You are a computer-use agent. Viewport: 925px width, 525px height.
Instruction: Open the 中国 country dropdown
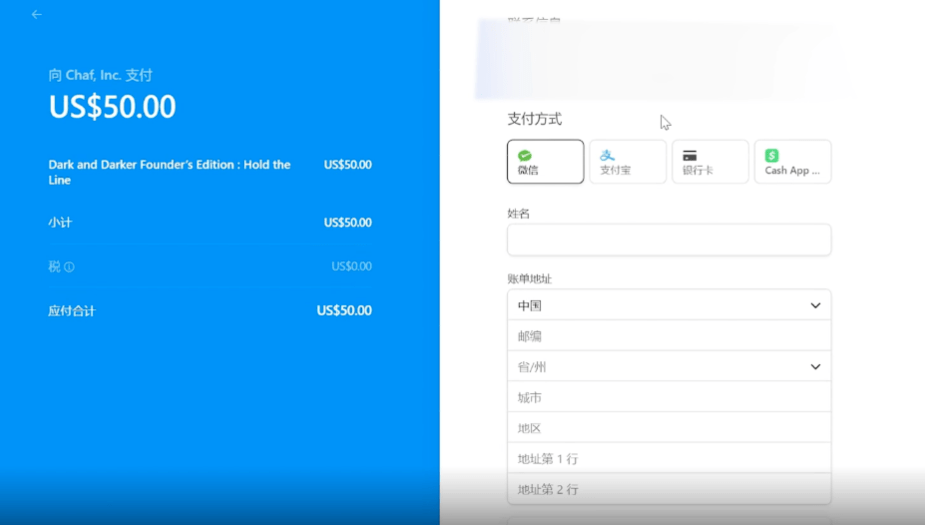(668, 306)
